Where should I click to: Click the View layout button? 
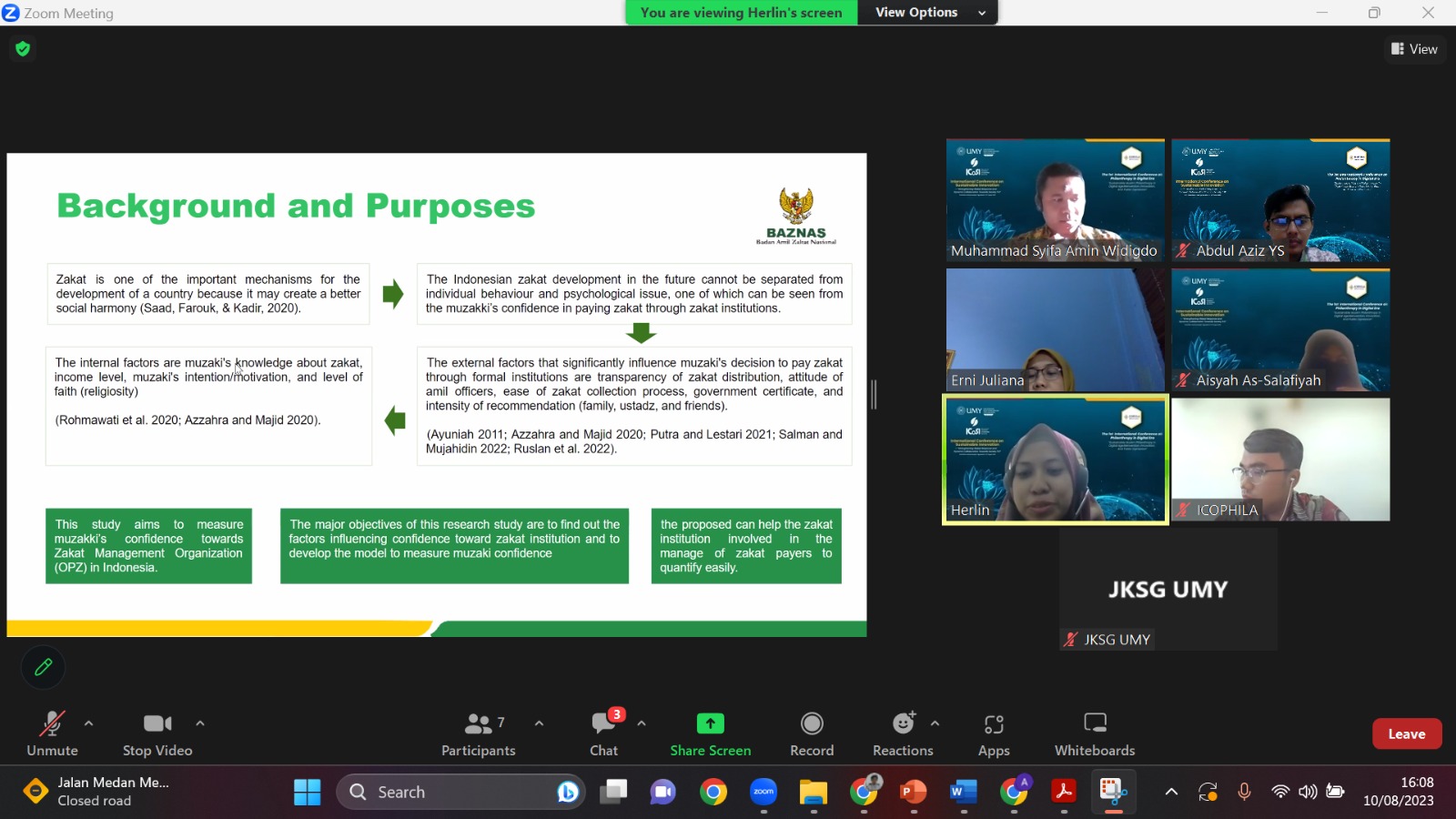point(1415,49)
